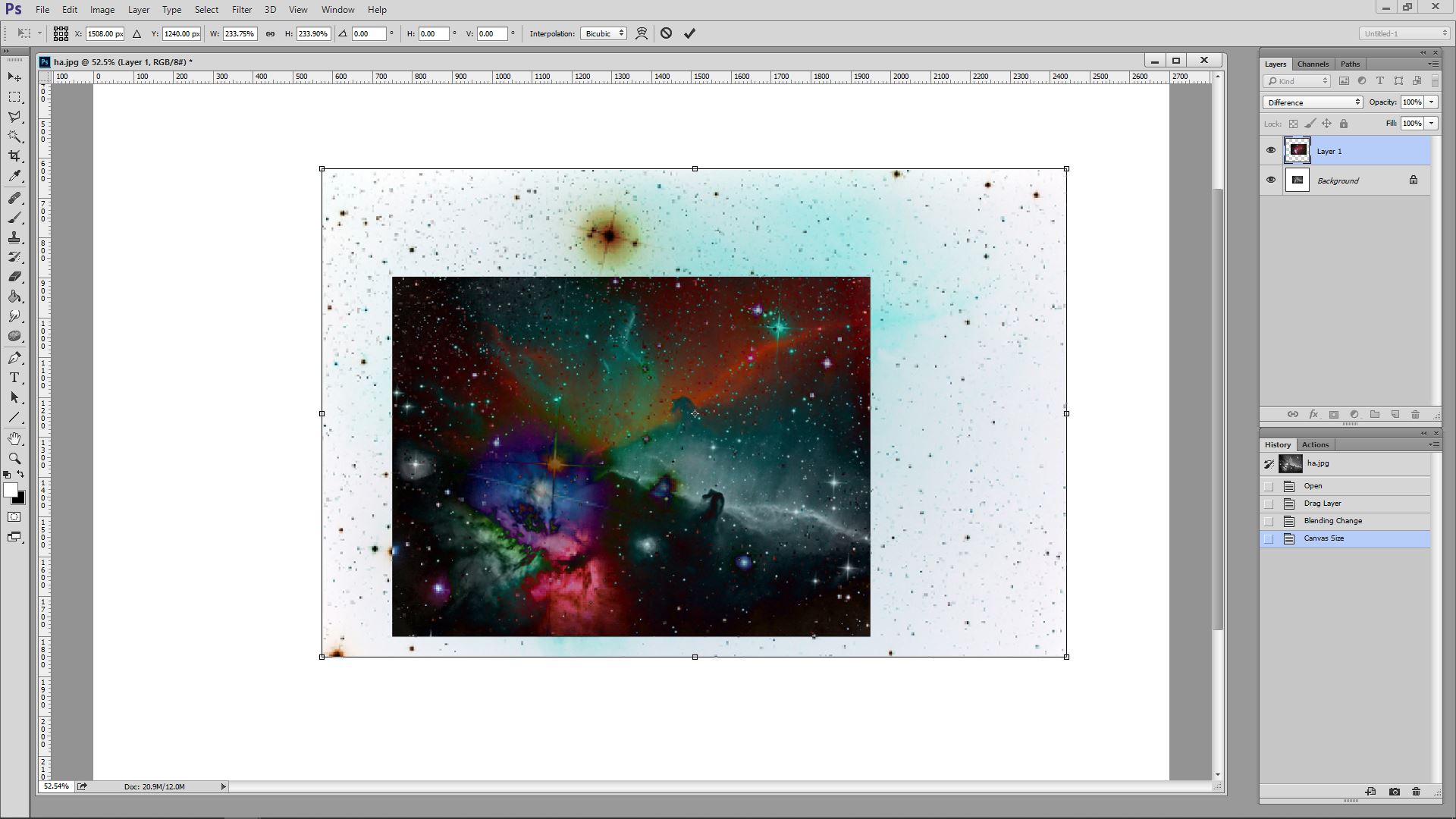Open the Kind filter dropdown
1456x819 pixels.
1297,81
